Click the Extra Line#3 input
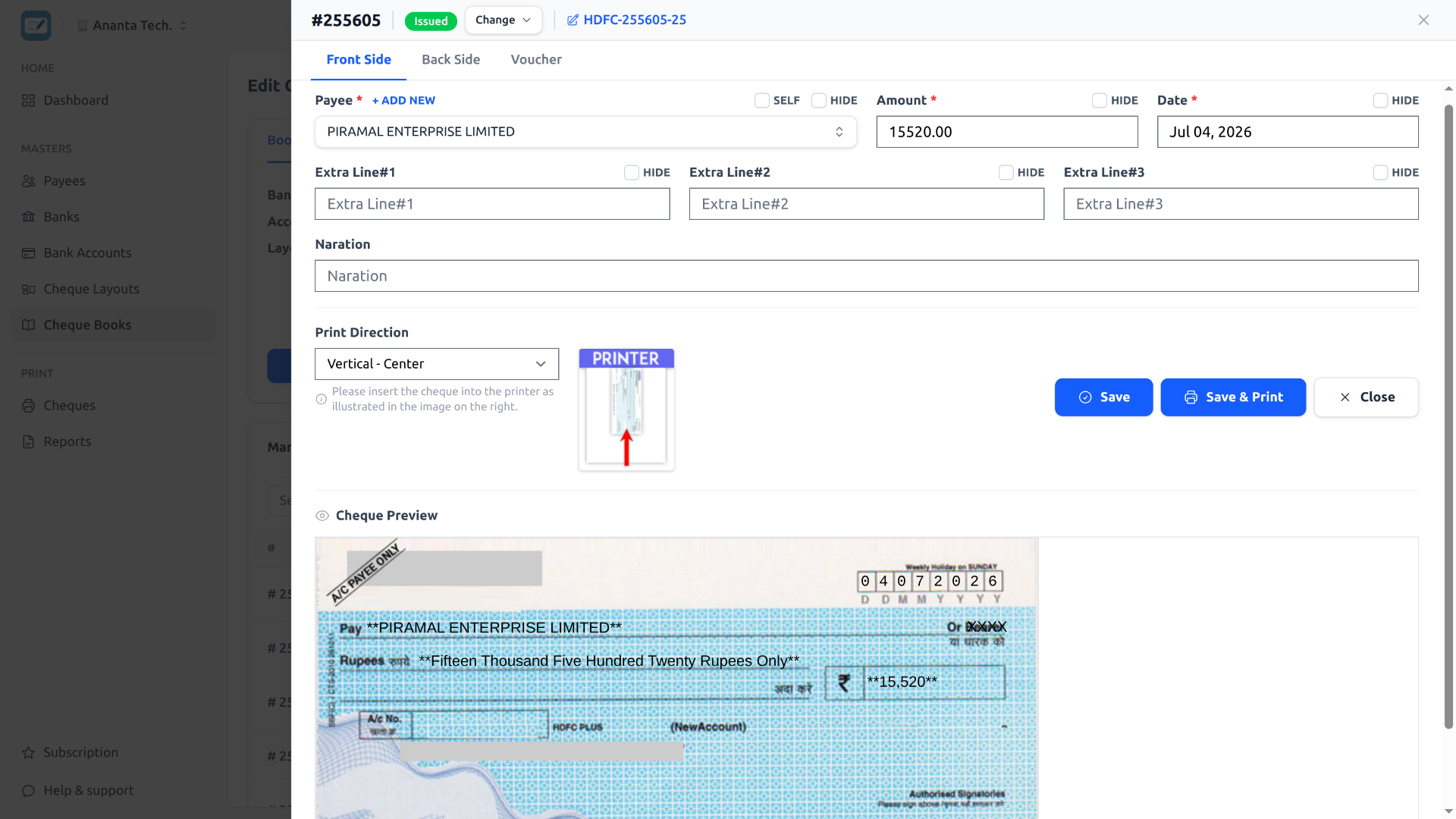Screen dimensions: 1456x819 (1241, 204)
